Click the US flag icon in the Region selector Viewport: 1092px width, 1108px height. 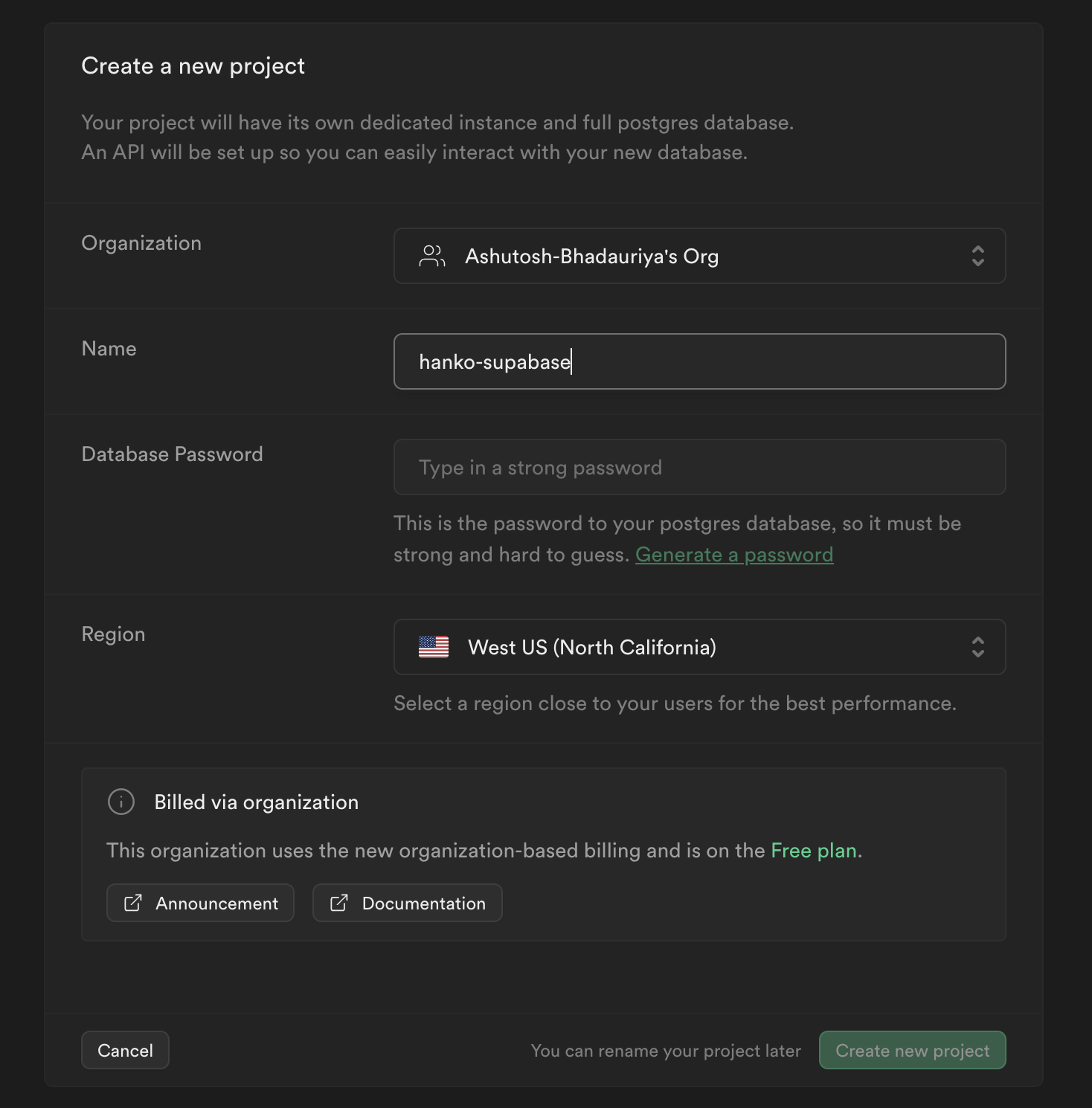click(434, 647)
